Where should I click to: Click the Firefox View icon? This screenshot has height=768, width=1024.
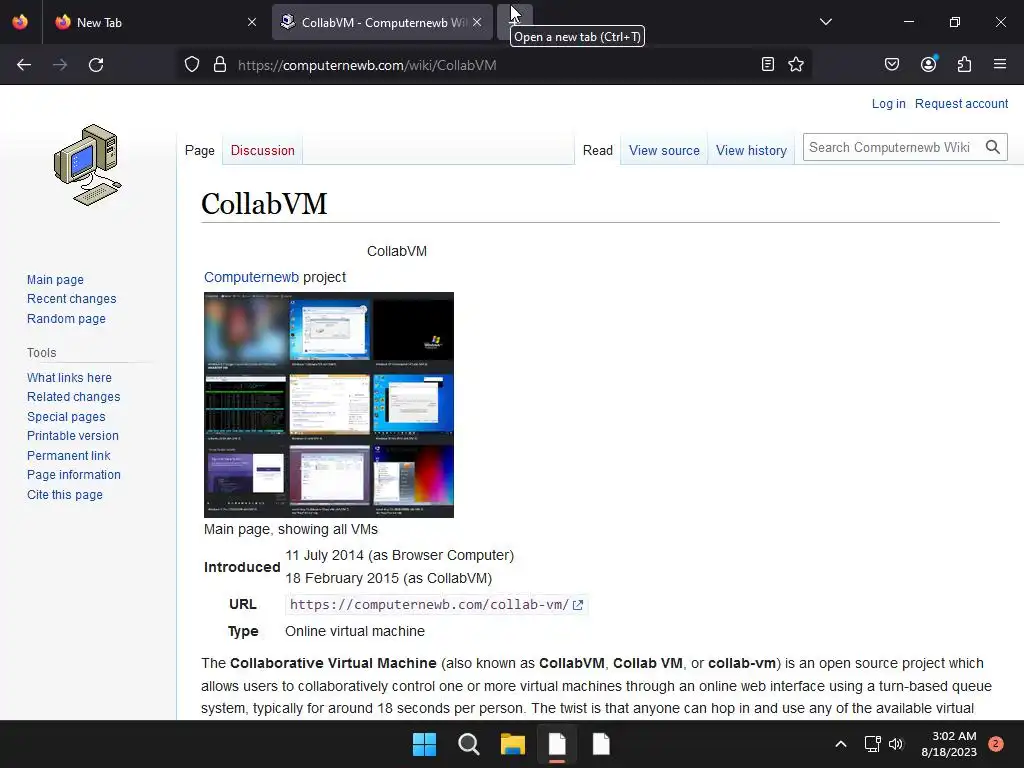[x=20, y=22]
